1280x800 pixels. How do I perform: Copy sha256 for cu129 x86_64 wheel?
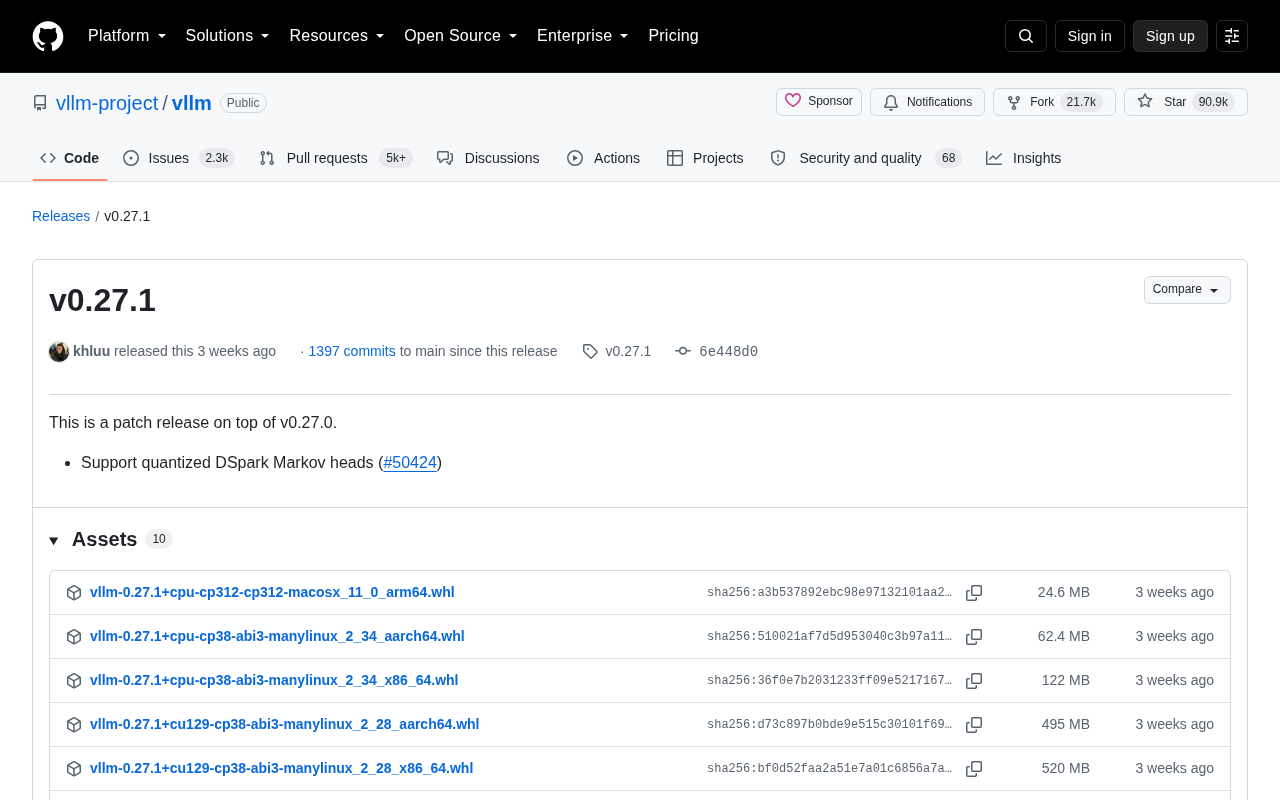[x=974, y=769]
